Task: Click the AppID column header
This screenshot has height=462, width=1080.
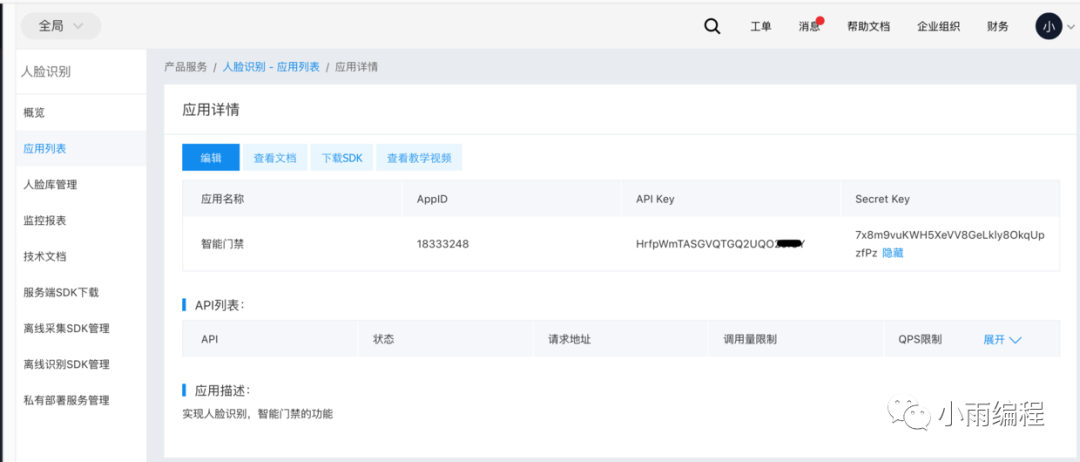Action: [433, 199]
